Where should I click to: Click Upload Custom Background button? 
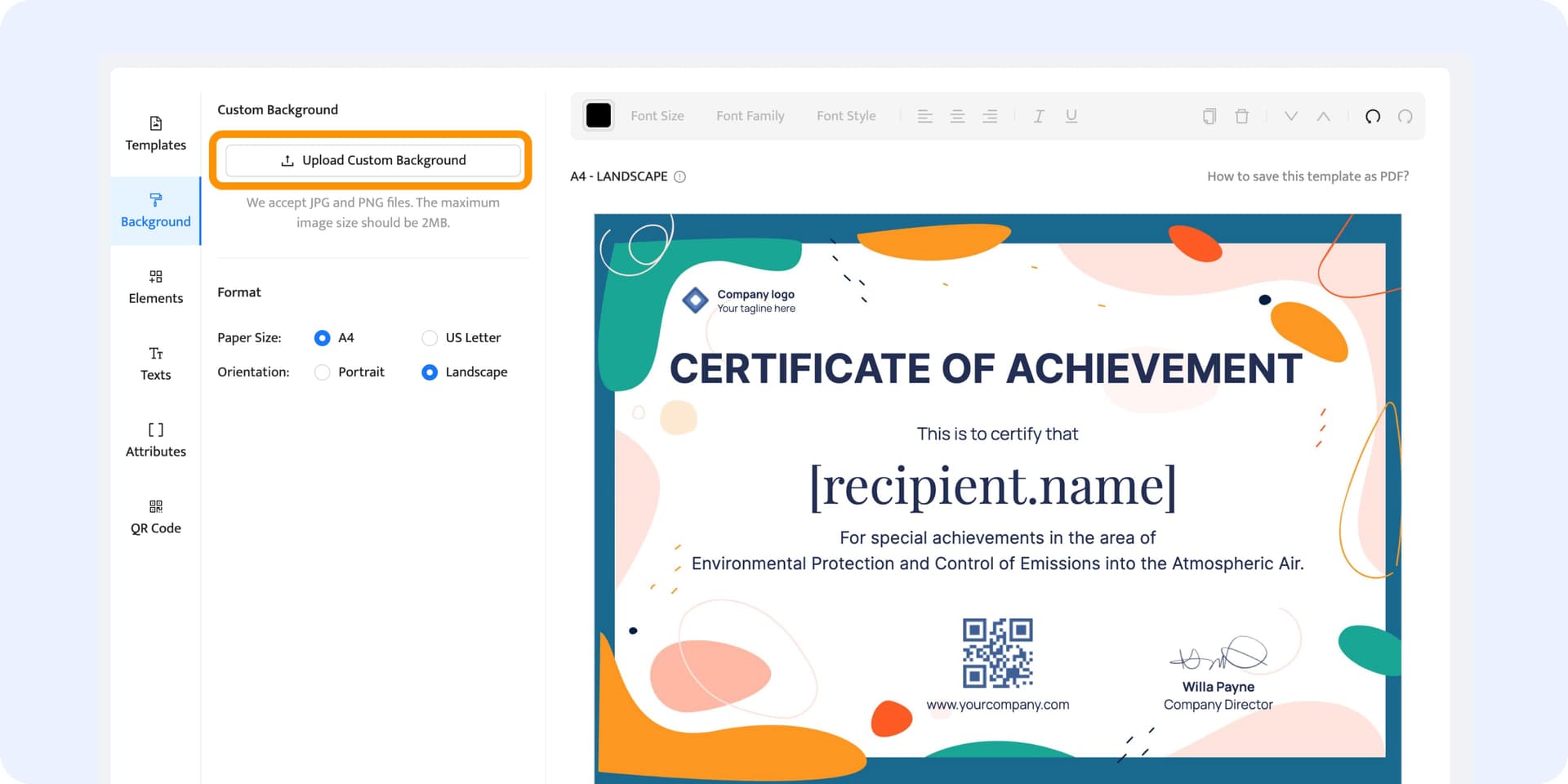[x=372, y=160]
